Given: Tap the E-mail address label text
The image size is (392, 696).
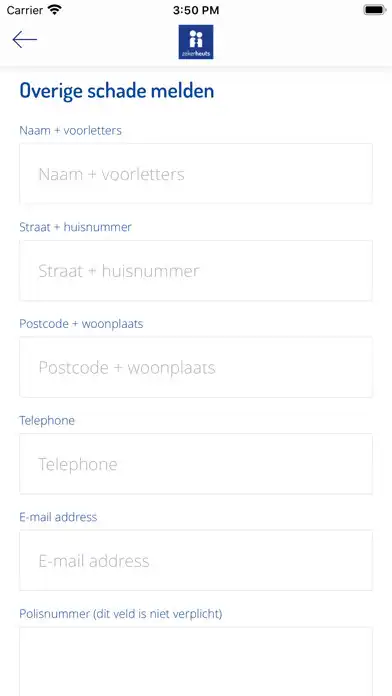Looking at the screenshot, I should pos(58,517).
